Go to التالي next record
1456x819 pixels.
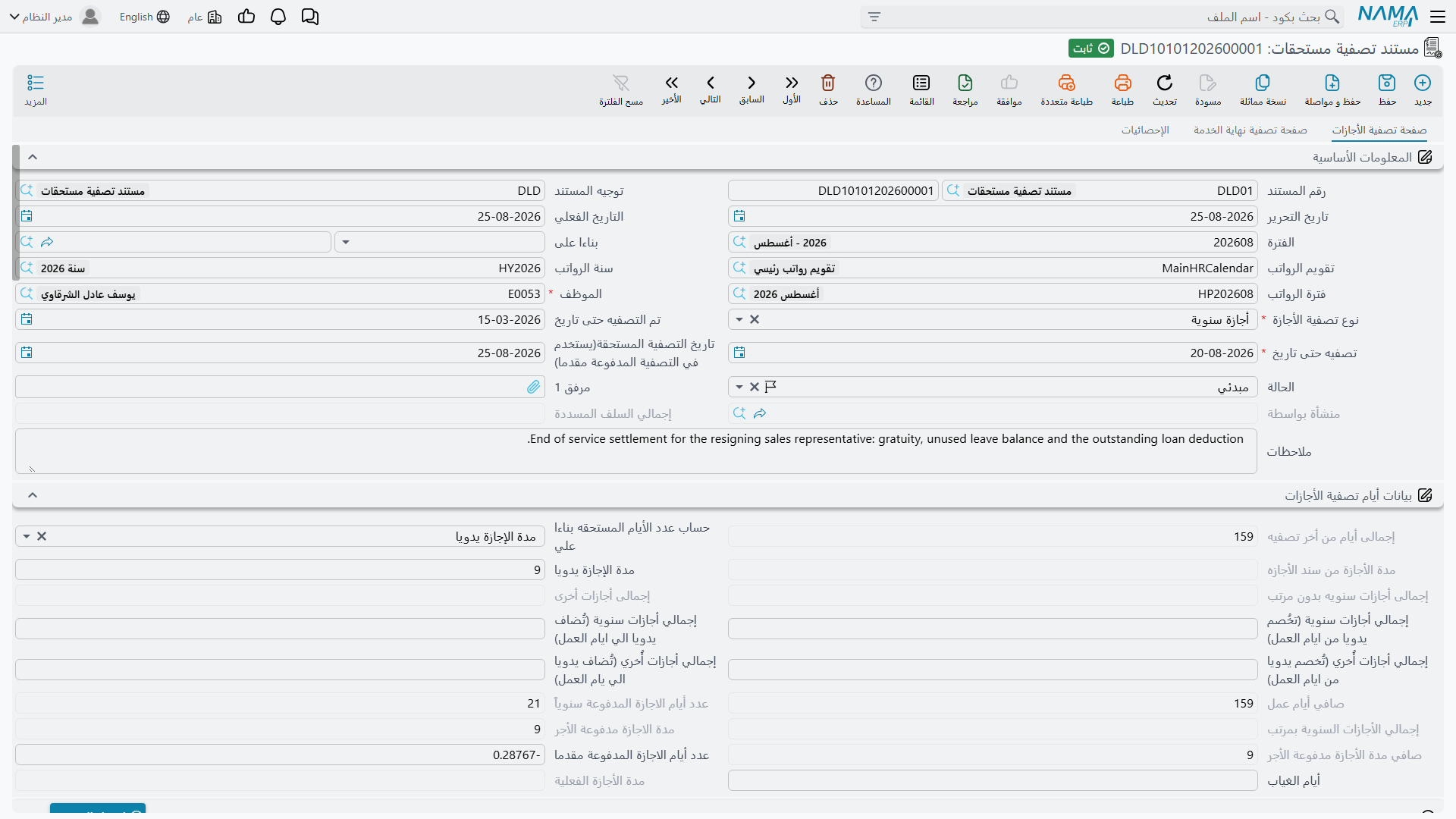tap(711, 83)
